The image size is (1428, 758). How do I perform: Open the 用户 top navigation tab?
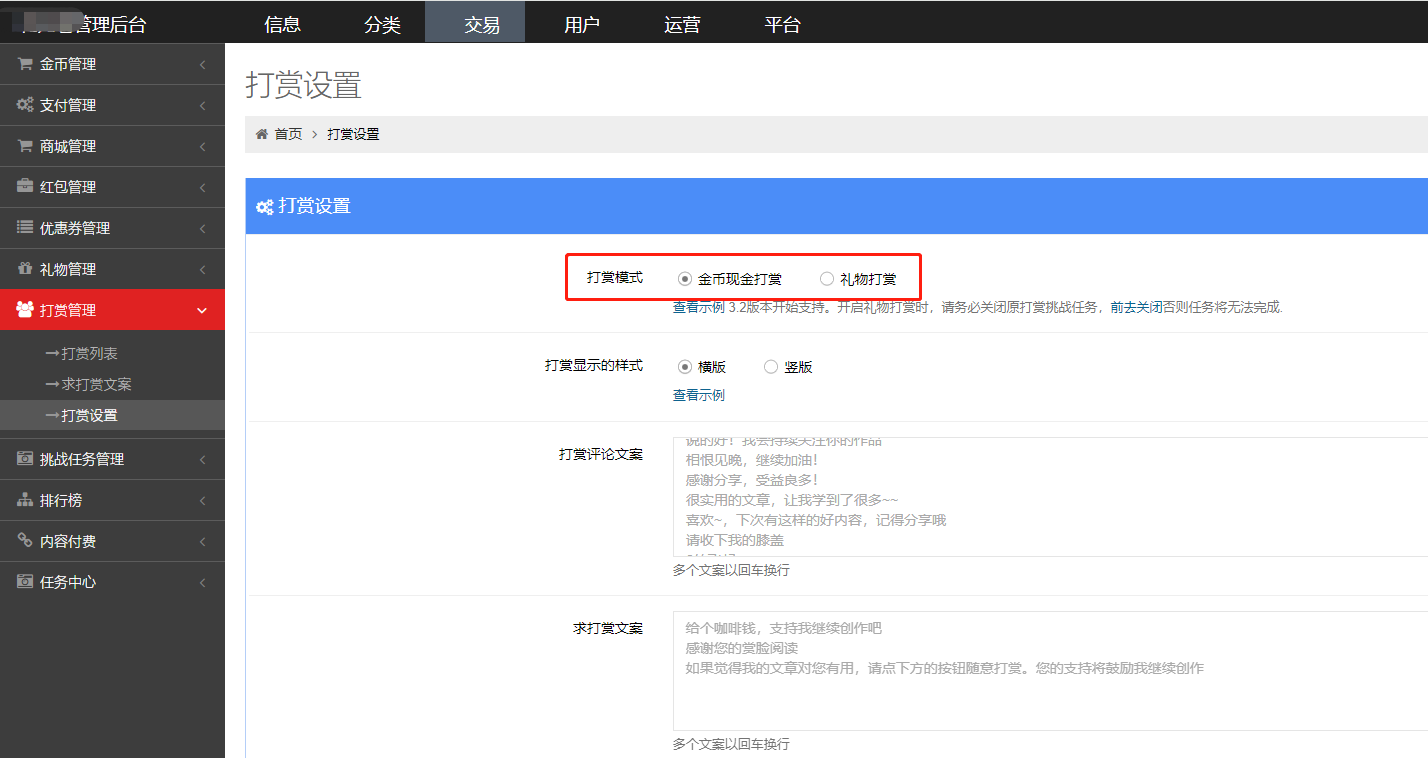(582, 25)
